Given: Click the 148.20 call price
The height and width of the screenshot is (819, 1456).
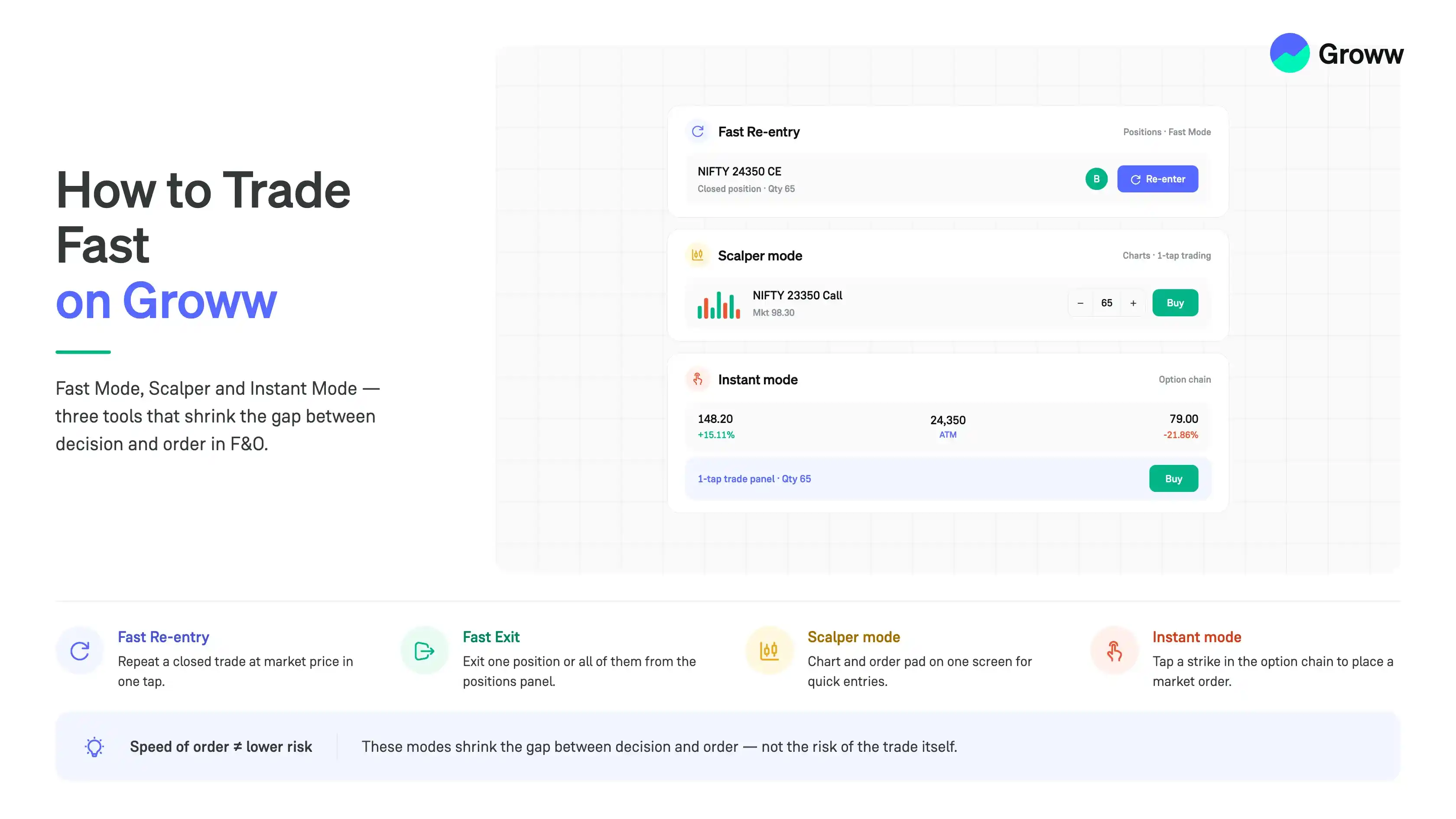Looking at the screenshot, I should click(715, 419).
